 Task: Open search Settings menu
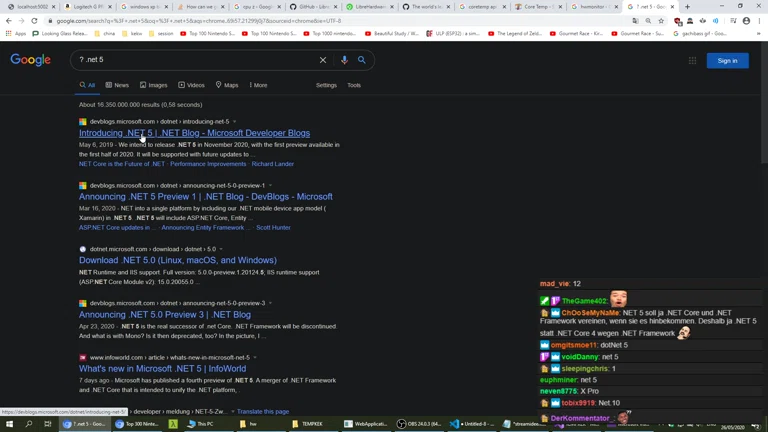coord(326,85)
